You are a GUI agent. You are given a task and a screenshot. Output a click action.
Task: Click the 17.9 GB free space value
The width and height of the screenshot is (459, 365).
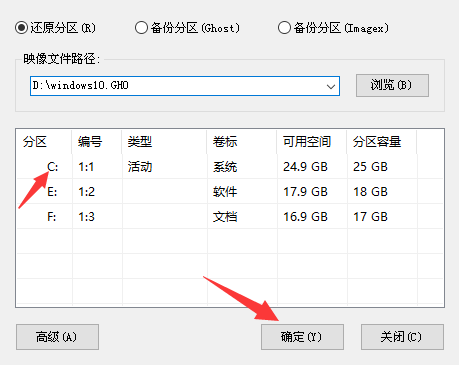[305, 192]
